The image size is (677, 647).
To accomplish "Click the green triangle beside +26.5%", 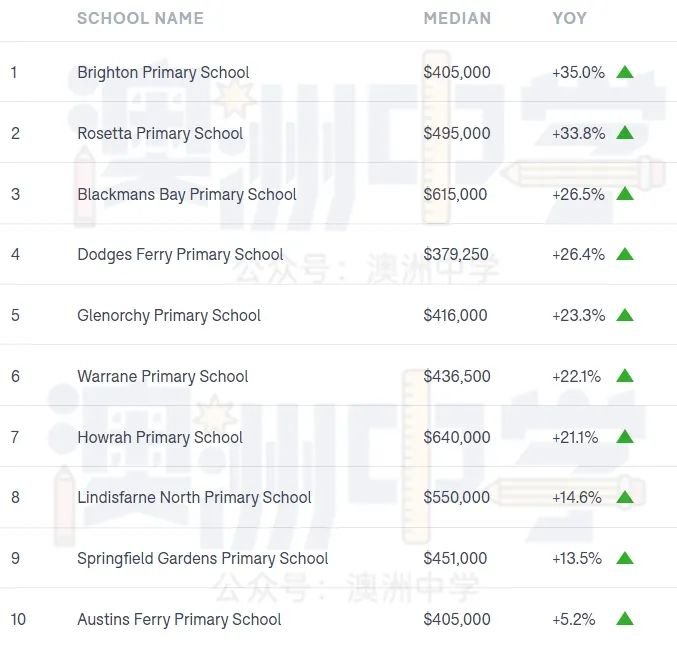I will pos(625,193).
